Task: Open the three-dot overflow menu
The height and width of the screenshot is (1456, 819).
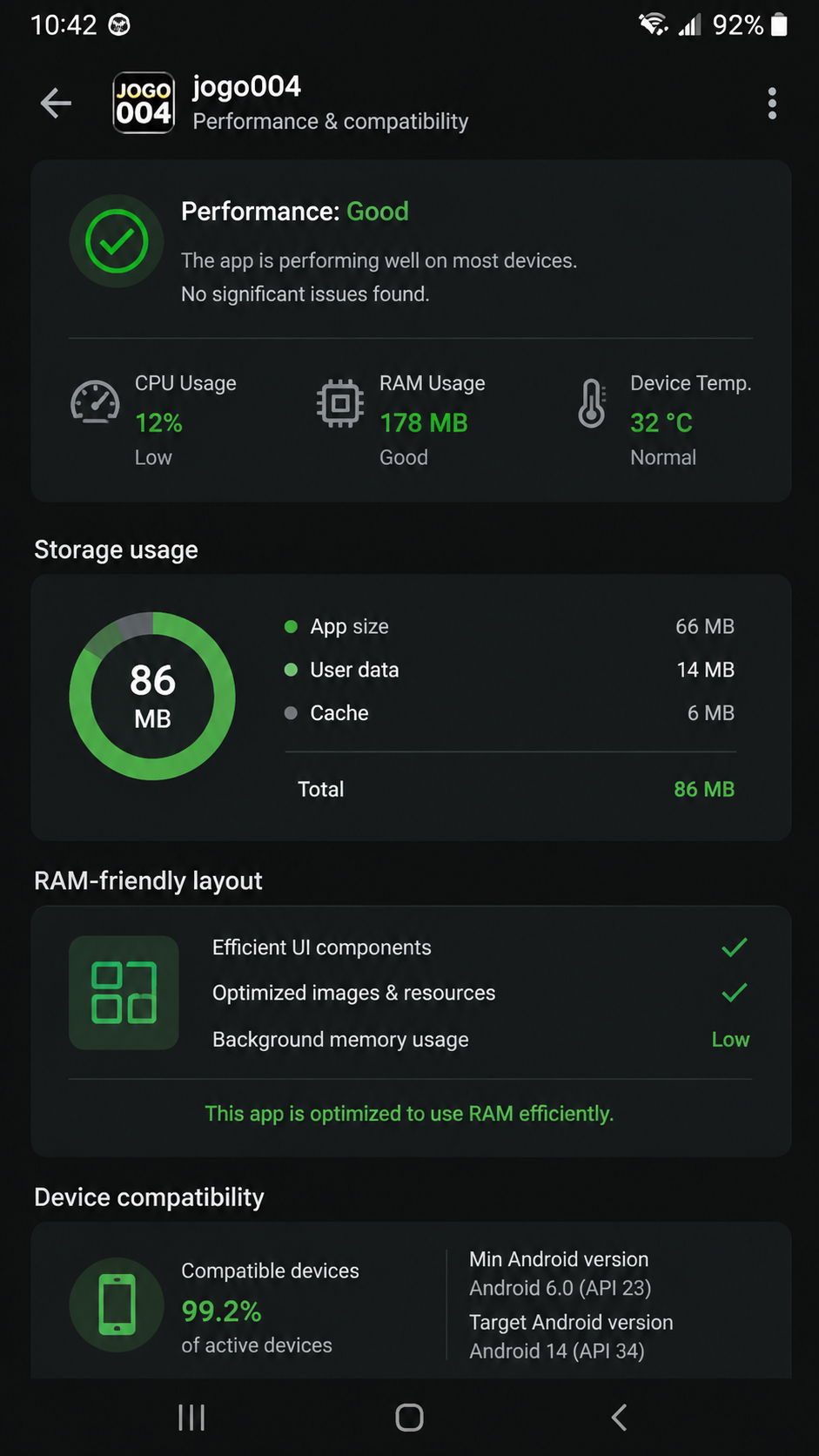Action: tap(772, 104)
